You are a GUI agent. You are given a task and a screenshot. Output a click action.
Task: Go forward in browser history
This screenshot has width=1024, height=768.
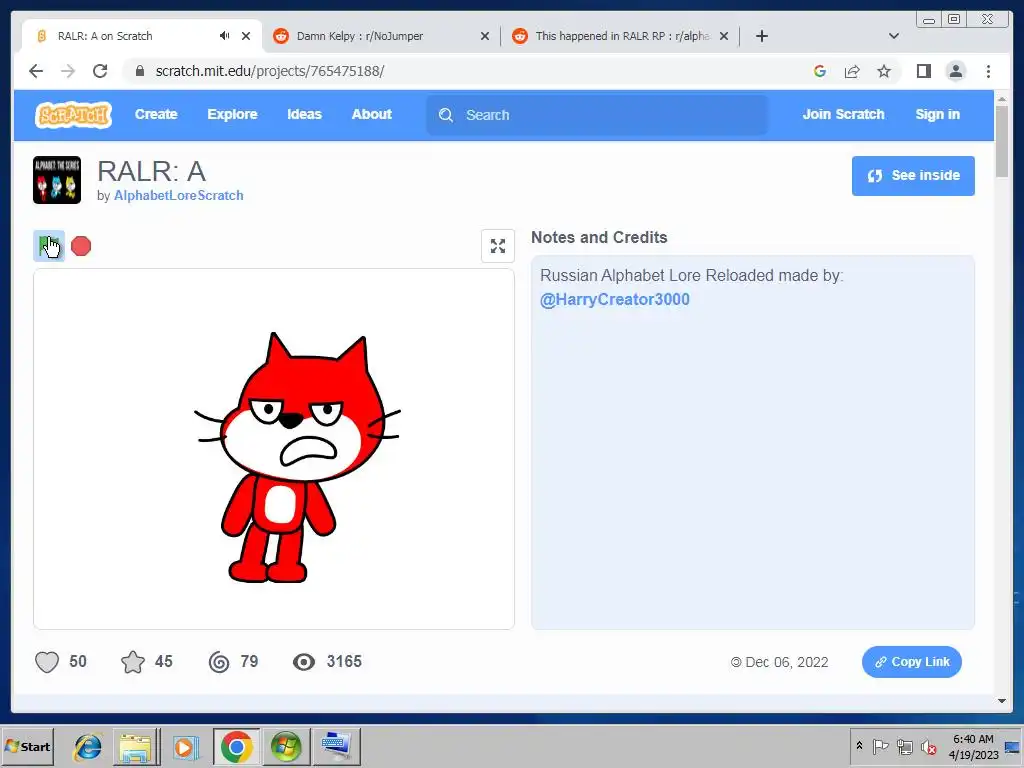pos(68,71)
